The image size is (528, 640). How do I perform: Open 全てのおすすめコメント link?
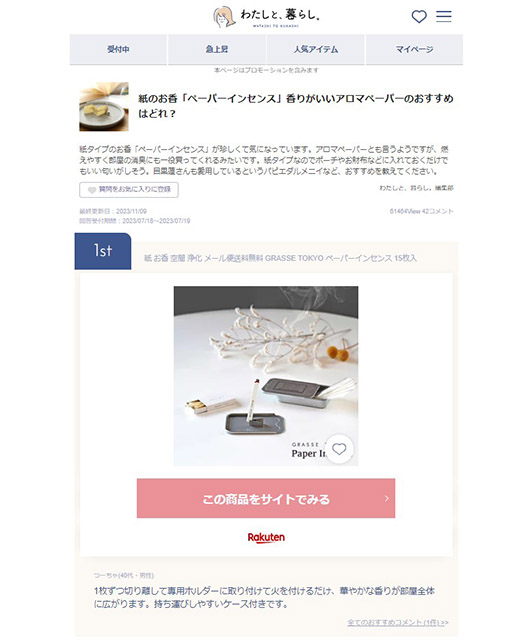(x=398, y=622)
